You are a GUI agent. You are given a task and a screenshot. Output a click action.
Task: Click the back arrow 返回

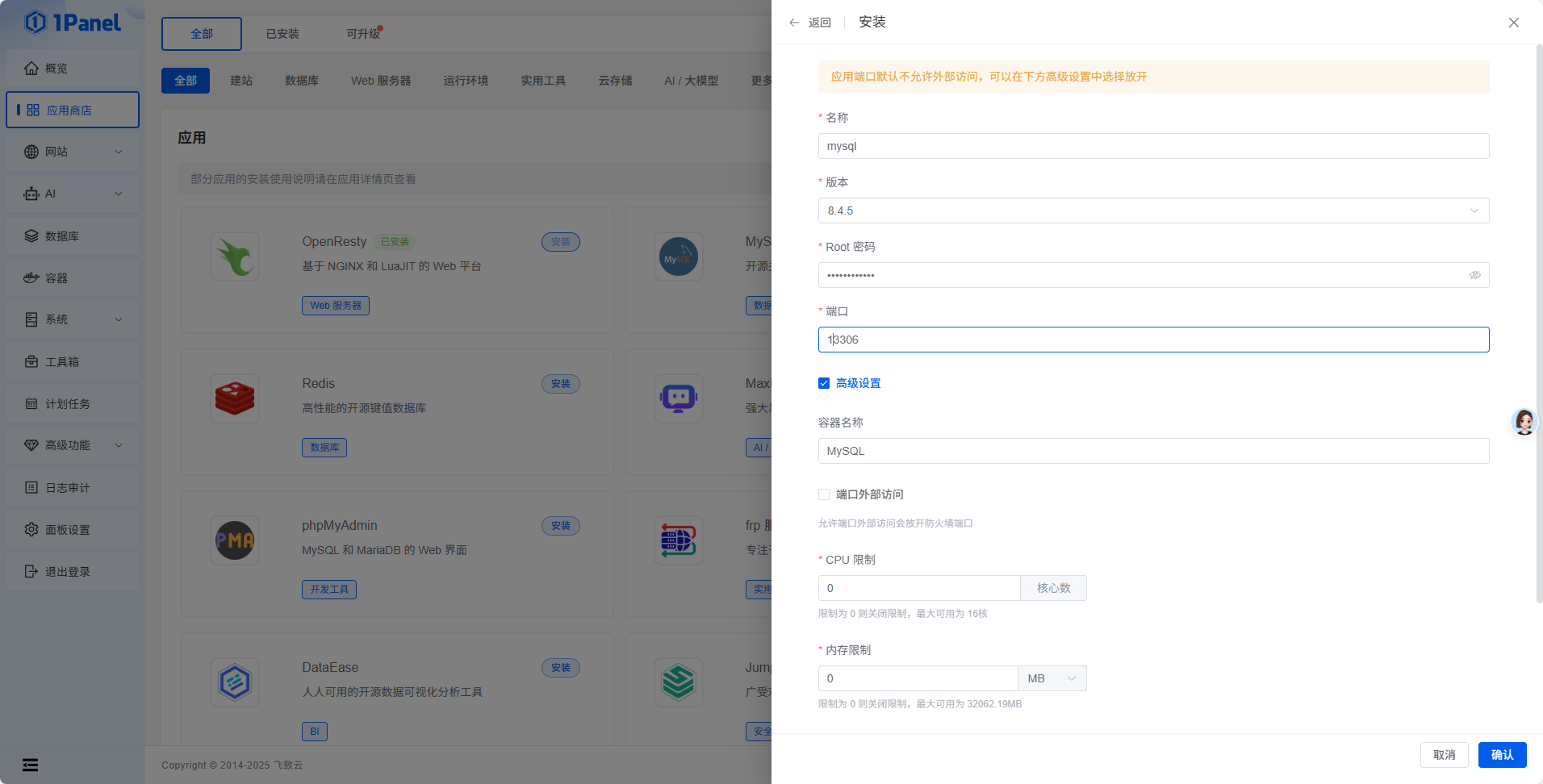click(810, 23)
